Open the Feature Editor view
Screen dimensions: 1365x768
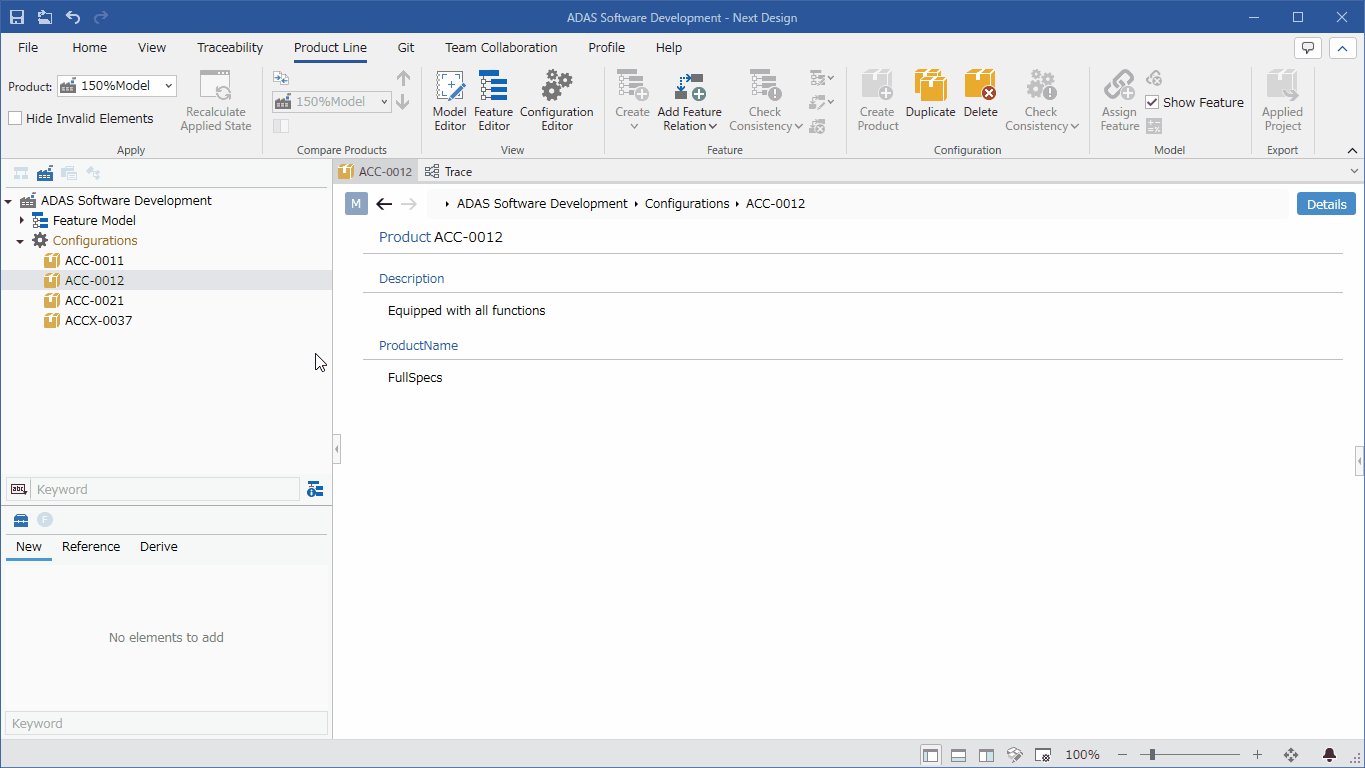[x=493, y=100]
